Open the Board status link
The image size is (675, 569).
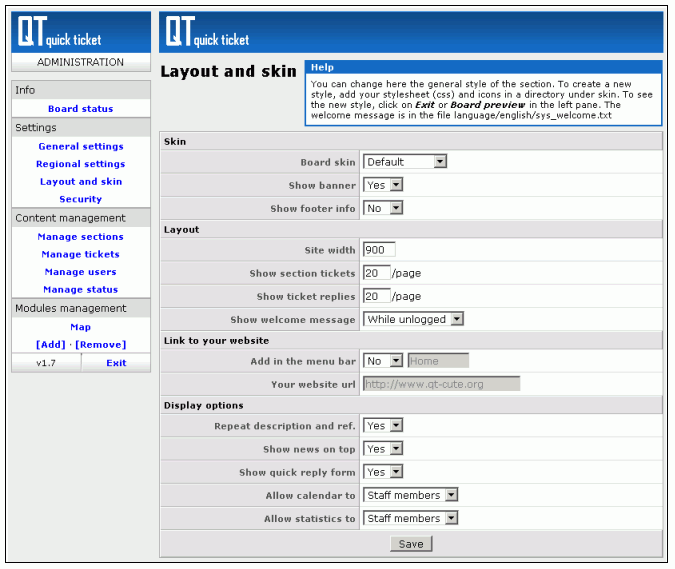pyautogui.click(x=80, y=109)
